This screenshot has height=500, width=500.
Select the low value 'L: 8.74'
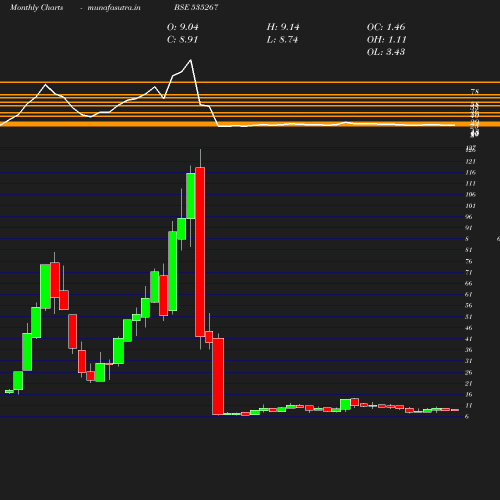tap(282, 40)
